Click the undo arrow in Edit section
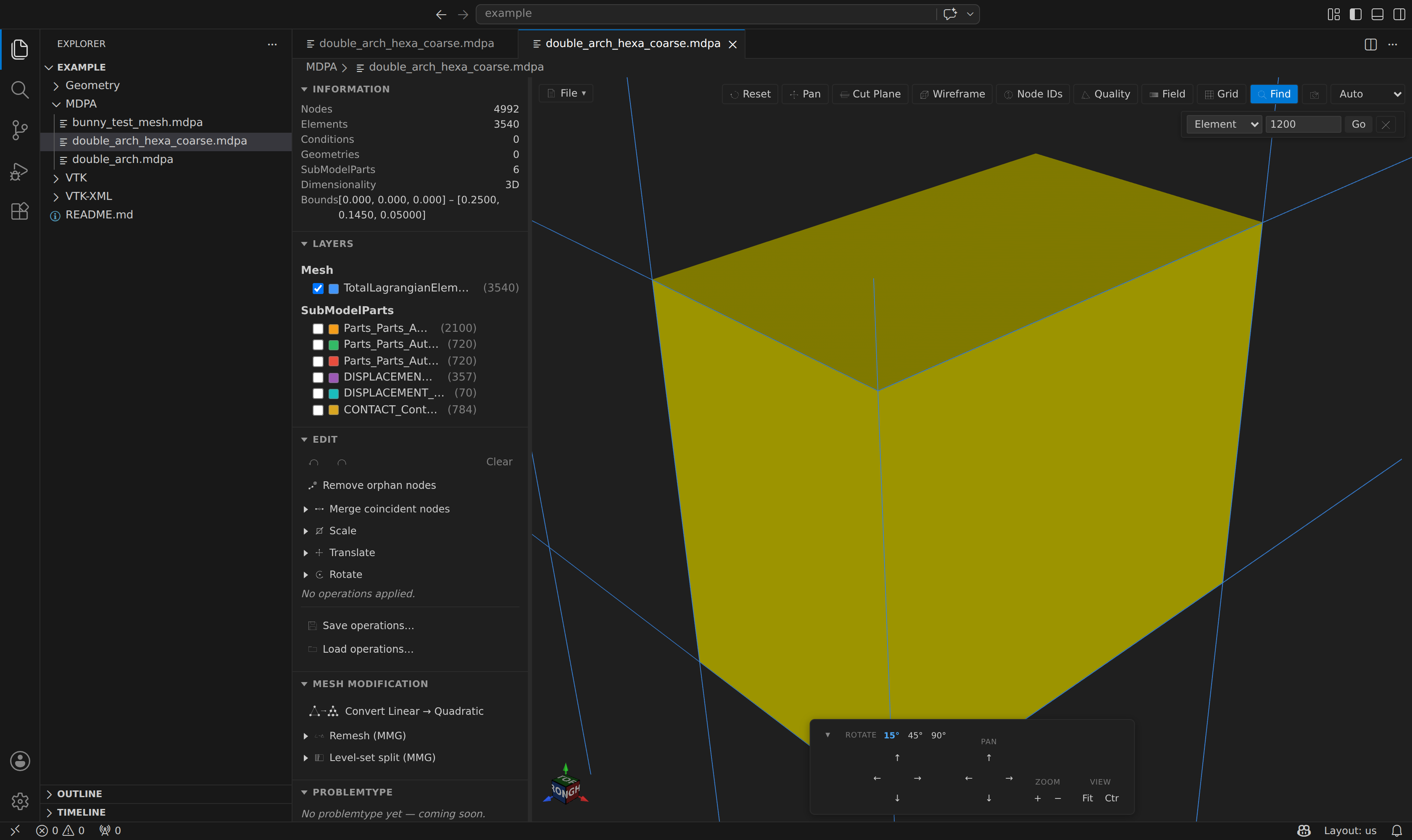The image size is (1412, 840). pos(314,462)
